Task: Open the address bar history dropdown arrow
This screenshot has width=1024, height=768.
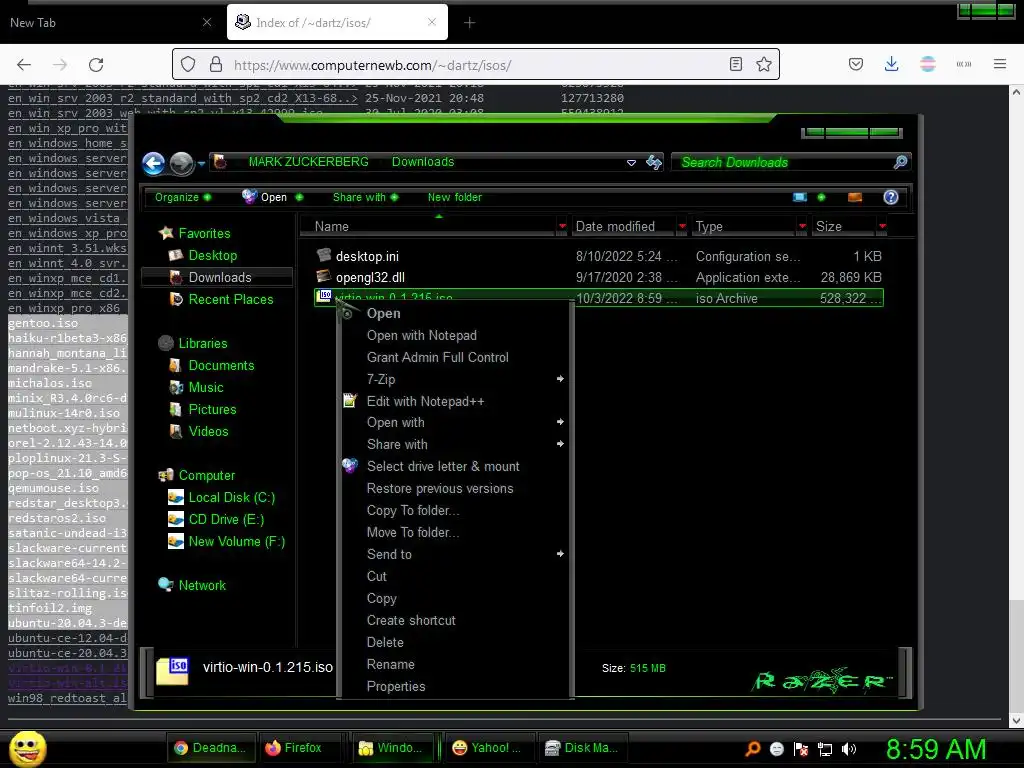Action: 632,163
